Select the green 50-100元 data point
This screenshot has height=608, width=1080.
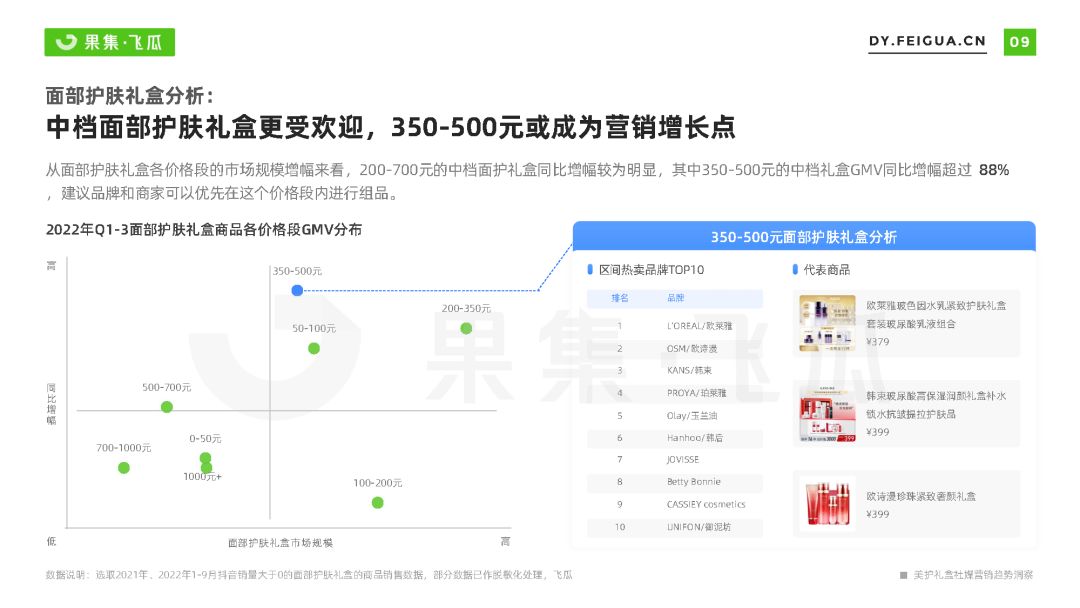point(314,348)
